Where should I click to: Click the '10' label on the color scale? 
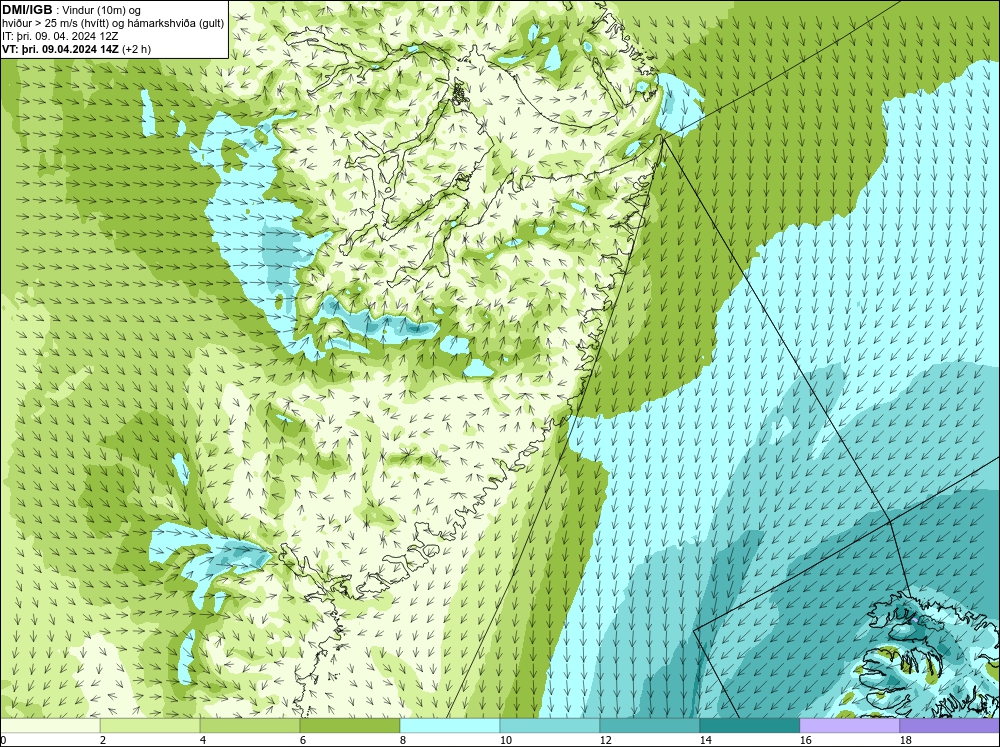(505, 740)
